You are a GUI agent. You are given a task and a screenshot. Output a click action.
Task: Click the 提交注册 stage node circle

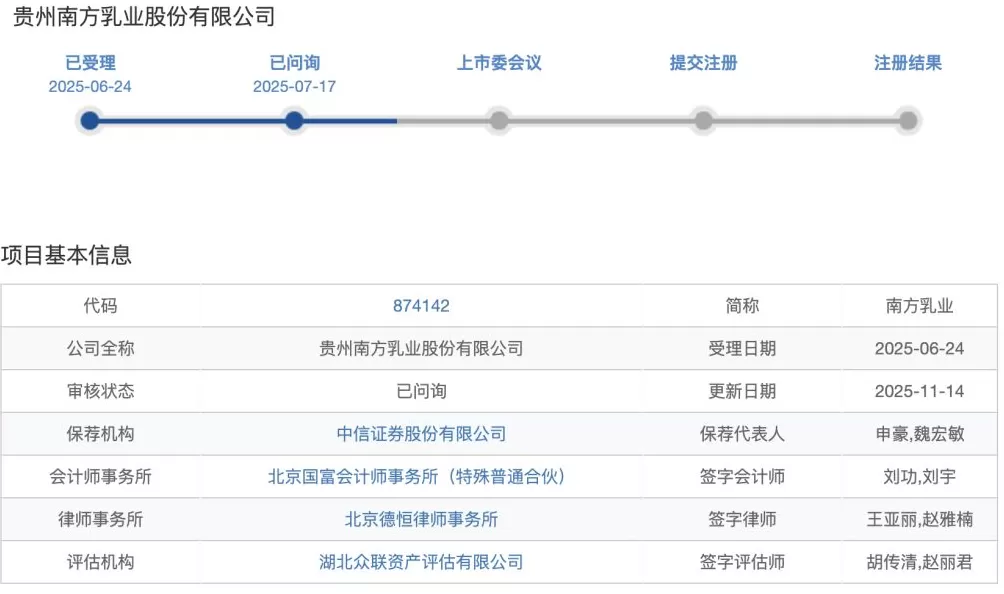704,120
